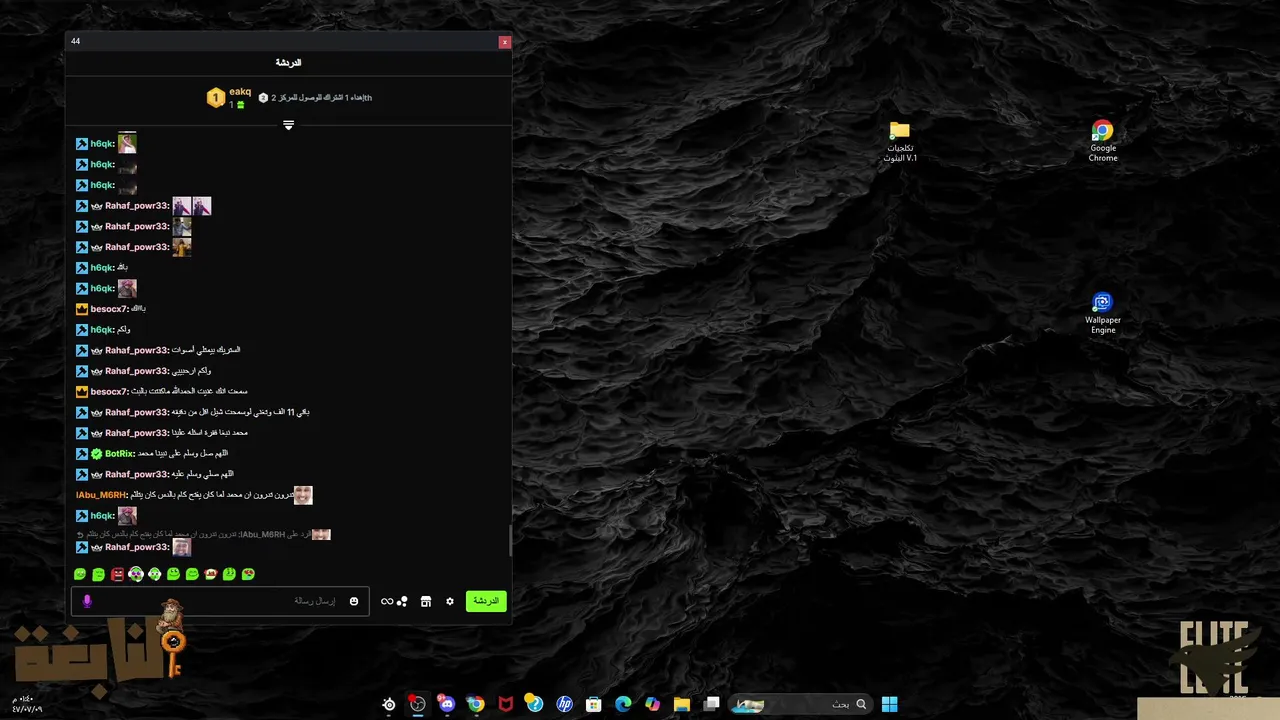Image resolution: width=1280 pixels, height=720 pixels.
Task: Insert the green emote wearing red hat
Action: [211, 574]
